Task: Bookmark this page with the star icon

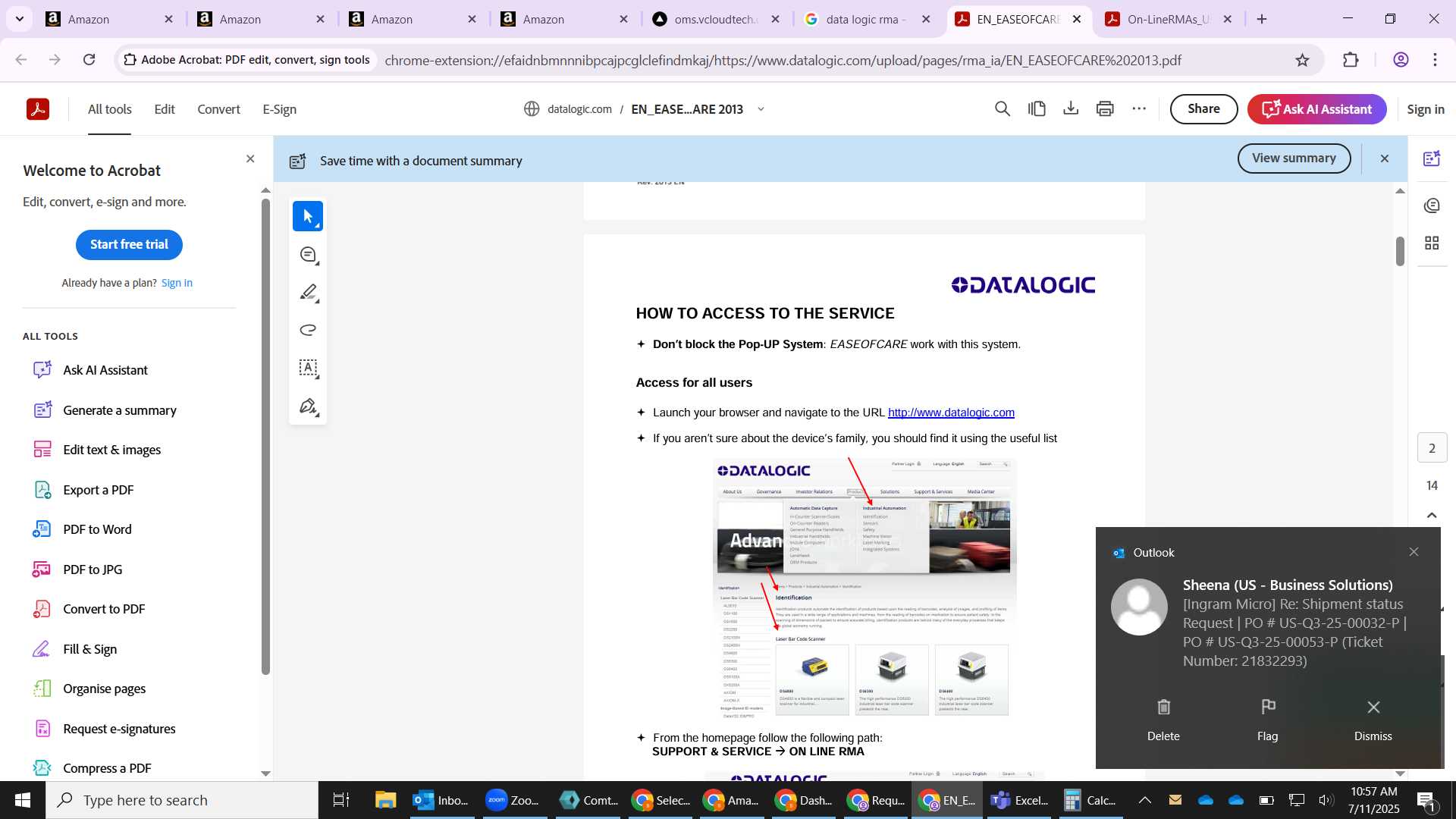Action: [1302, 60]
